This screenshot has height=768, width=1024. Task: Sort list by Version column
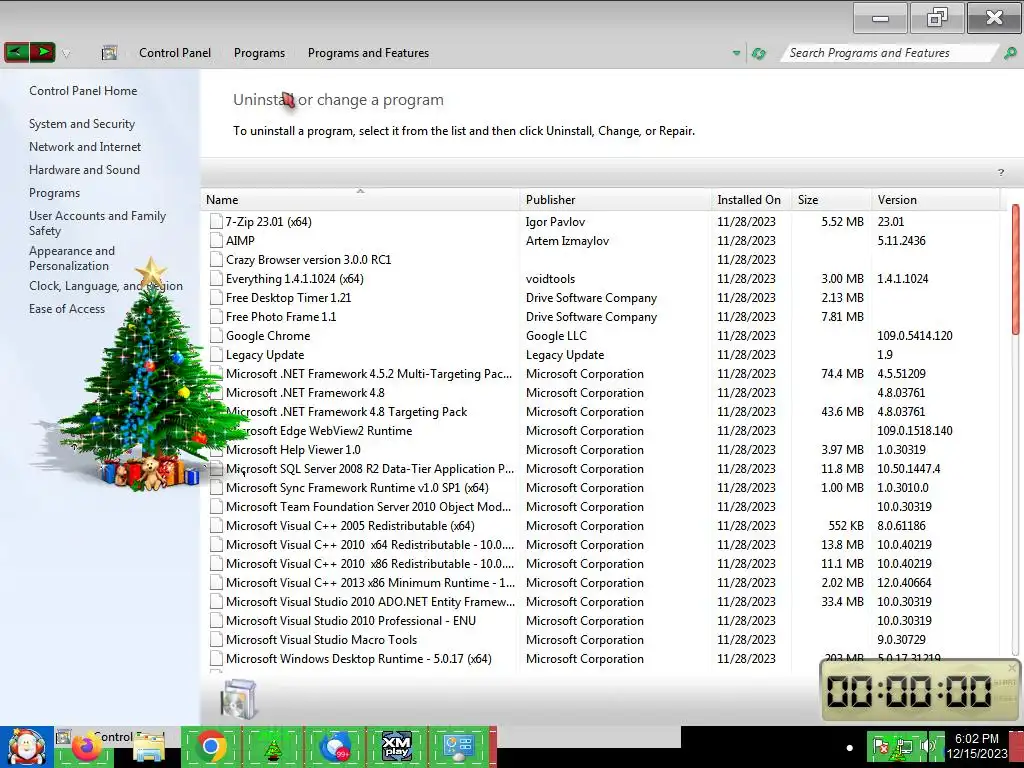click(x=936, y=200)
